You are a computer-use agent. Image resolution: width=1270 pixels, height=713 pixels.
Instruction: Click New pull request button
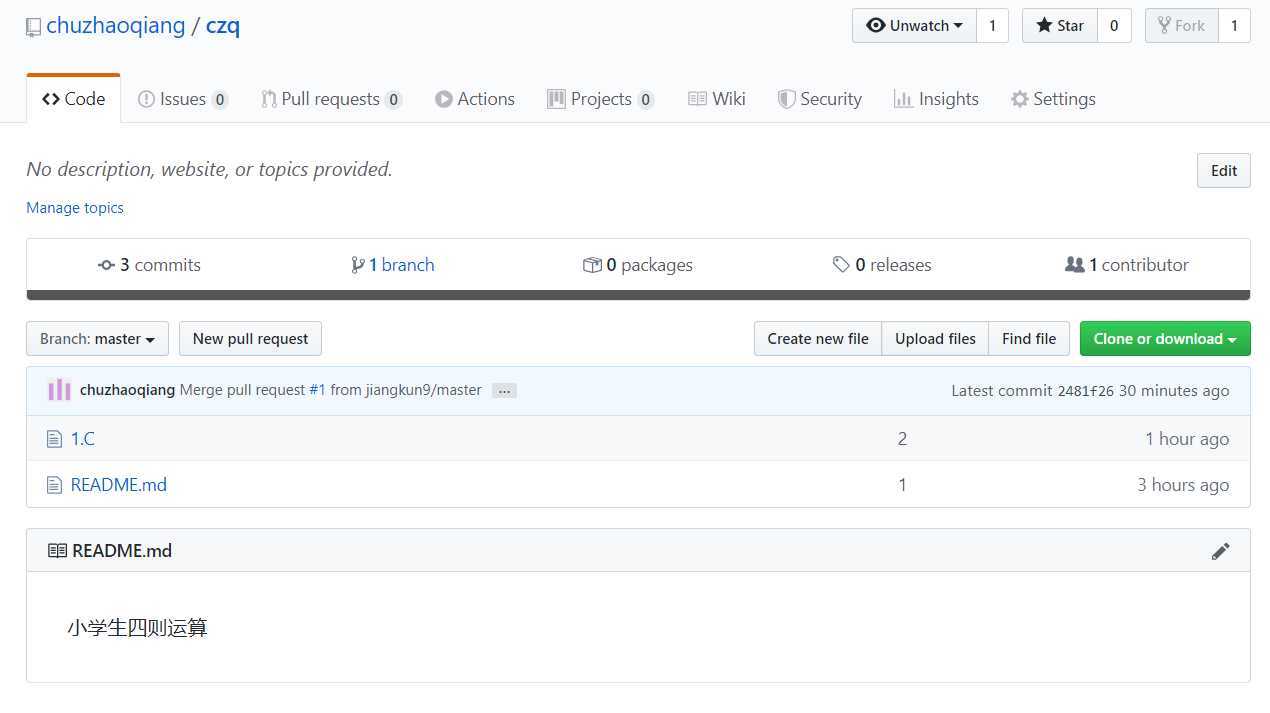click(x=250, y=339)
